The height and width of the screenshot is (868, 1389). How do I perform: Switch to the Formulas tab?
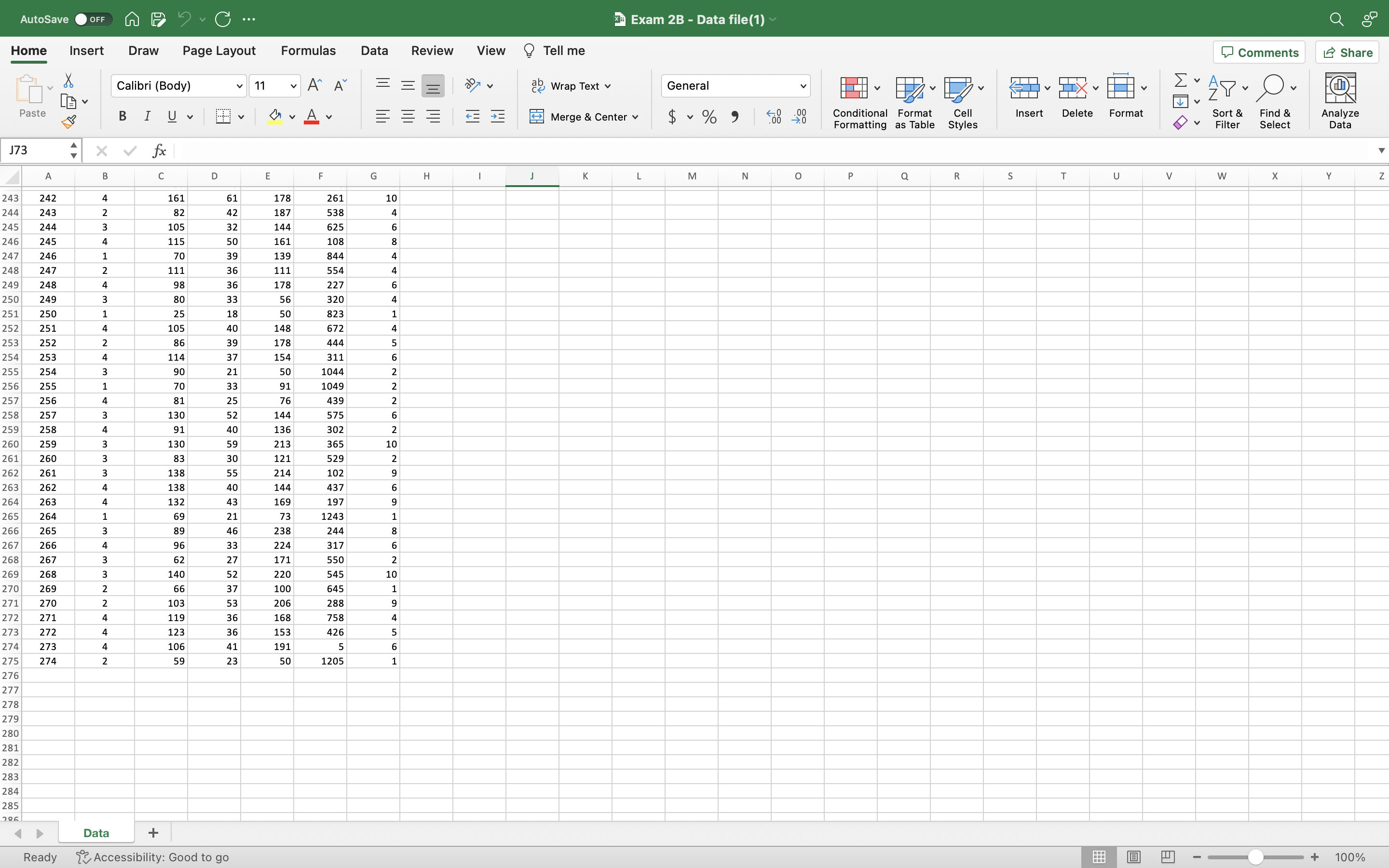(x=308, y=51)
